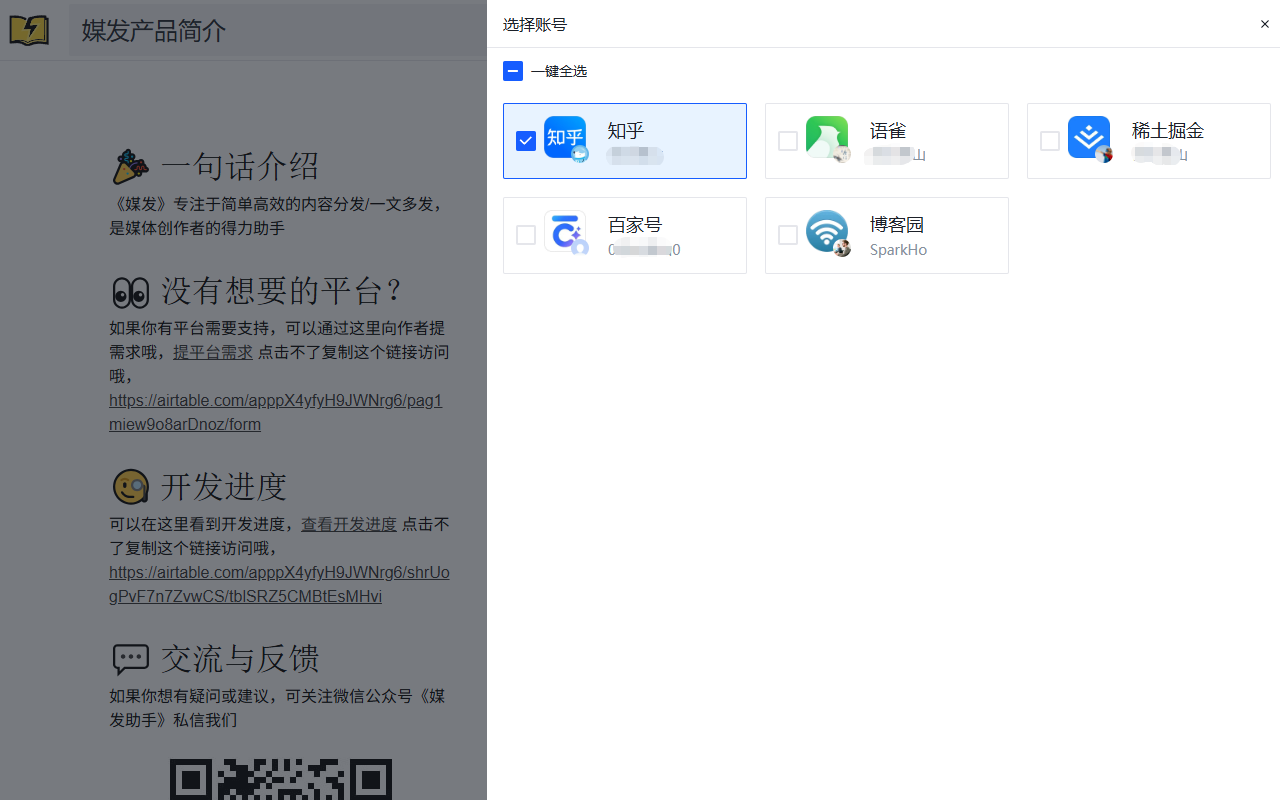The image size is (1280, 800).
Task: Click the 语雀 platform icon
Action: pyautogui.click(x=827, y=138)
